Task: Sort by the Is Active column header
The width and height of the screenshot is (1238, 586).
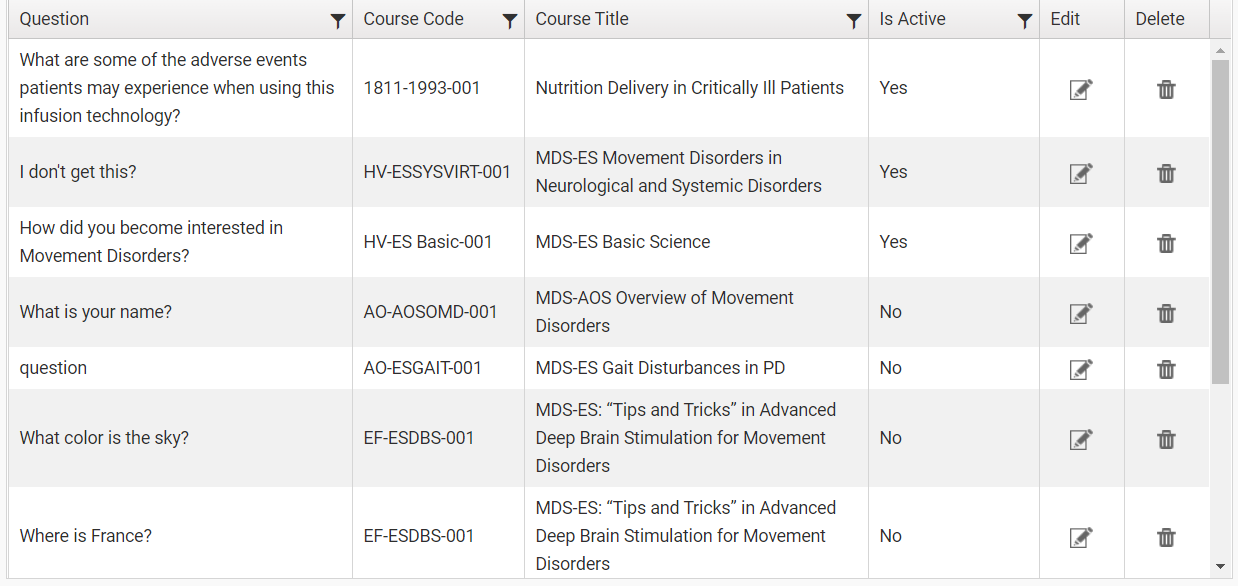Action: [x=912, y=19]
